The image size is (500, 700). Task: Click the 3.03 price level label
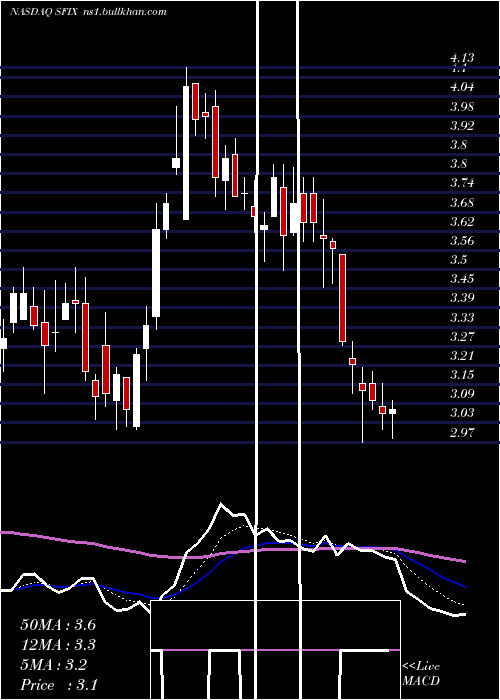(462, 413)
